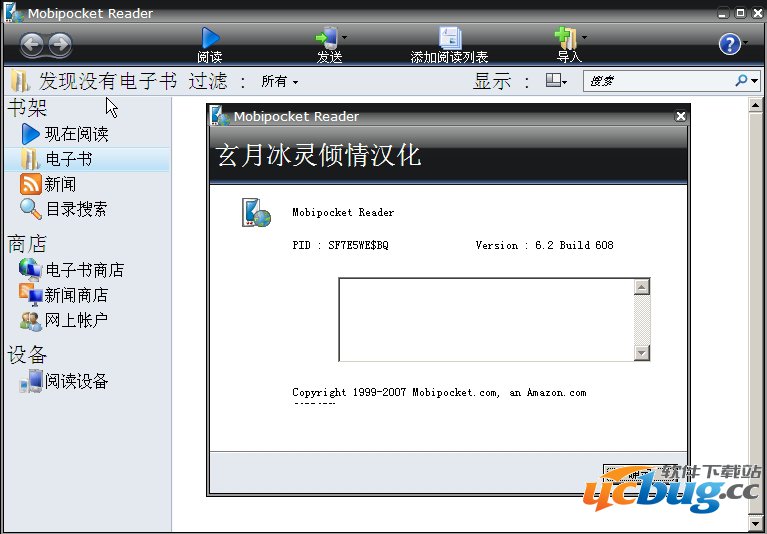
Task: Click the 添加阅读列表 toolbar icon
Action: click(450, 38)
